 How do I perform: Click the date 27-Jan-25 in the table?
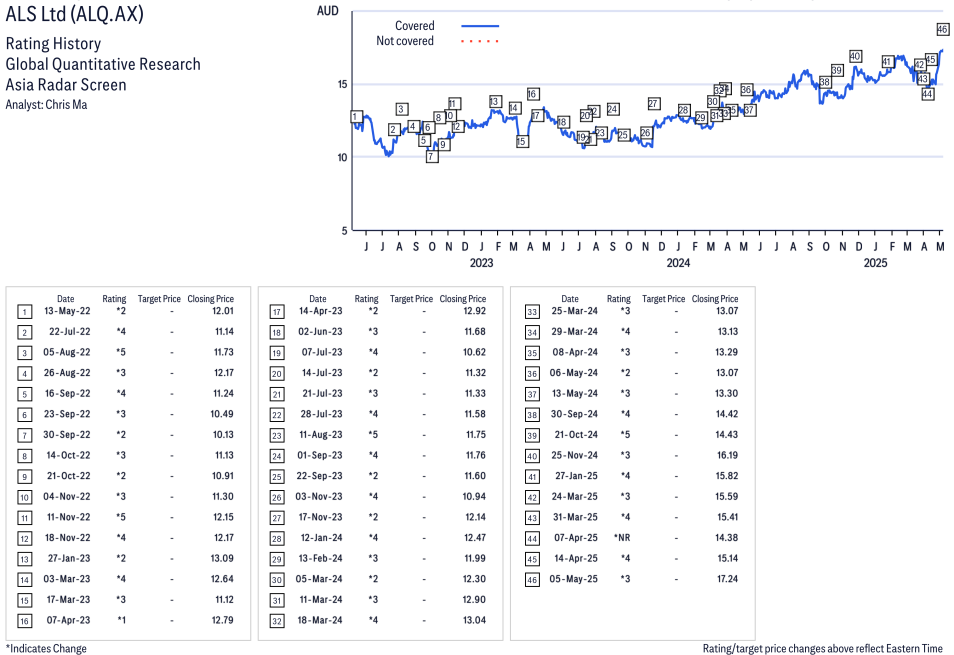click(x=576, y=476)
